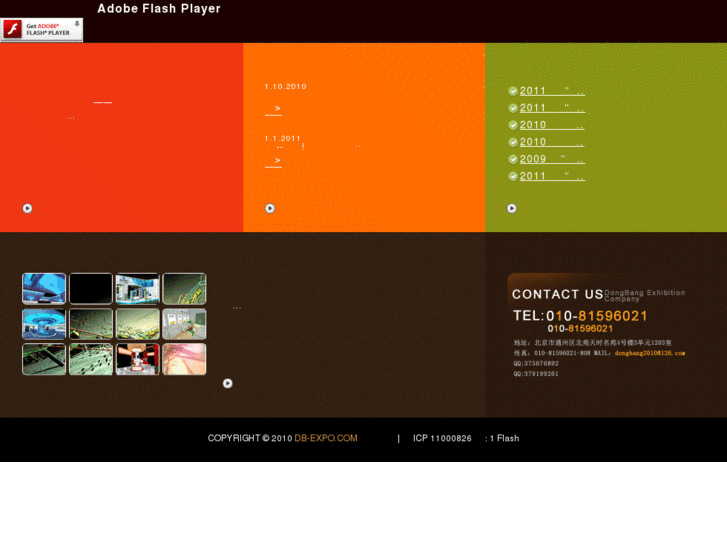Click the round arrow icon beside the thumbnail gallery
Image resolution: width=727 pixels, height=545 pixels.
tap(228, 383)
